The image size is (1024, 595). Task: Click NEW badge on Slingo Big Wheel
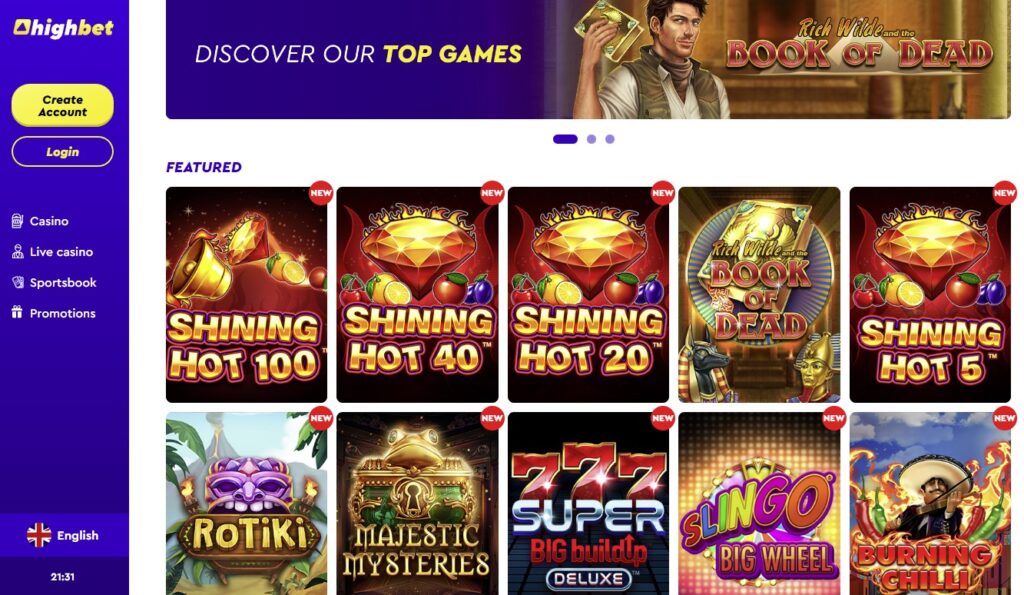click(x=833, y=418)
